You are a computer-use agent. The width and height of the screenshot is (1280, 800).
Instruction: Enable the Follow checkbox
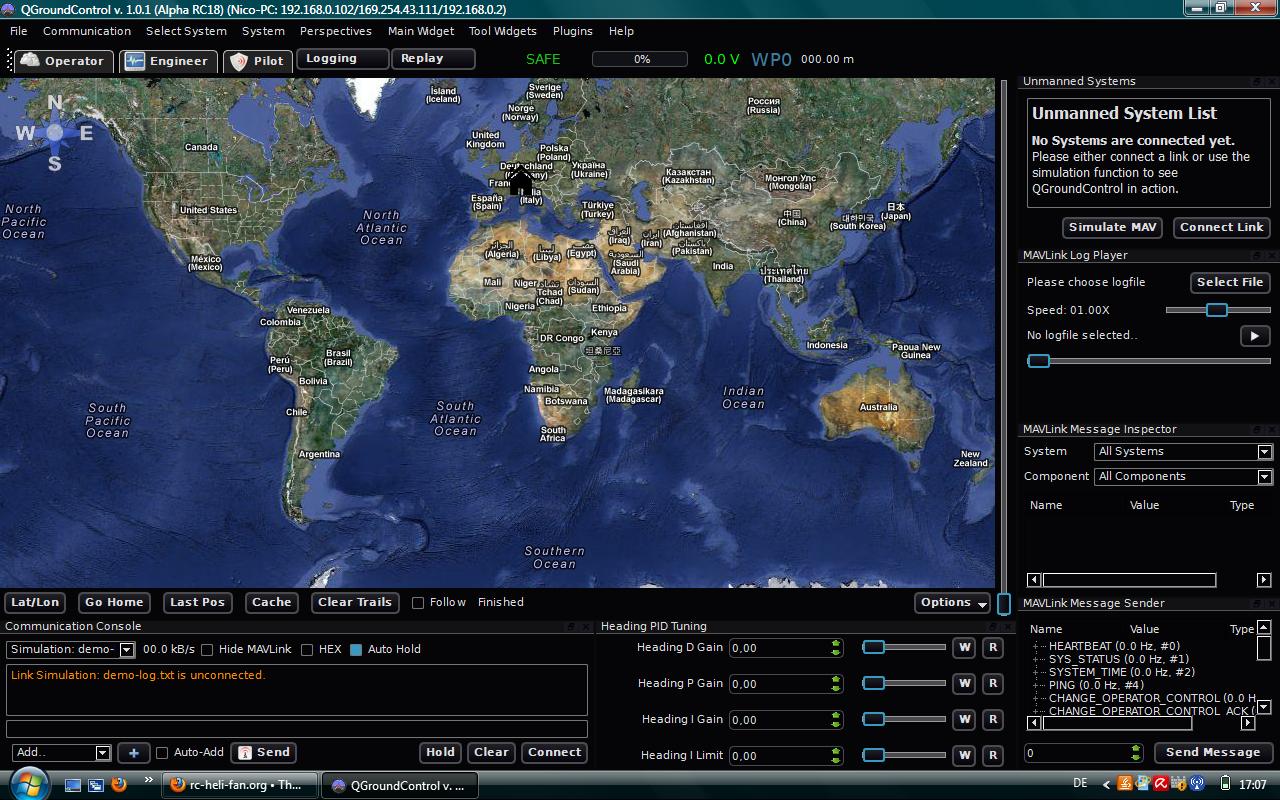point(418,603)
